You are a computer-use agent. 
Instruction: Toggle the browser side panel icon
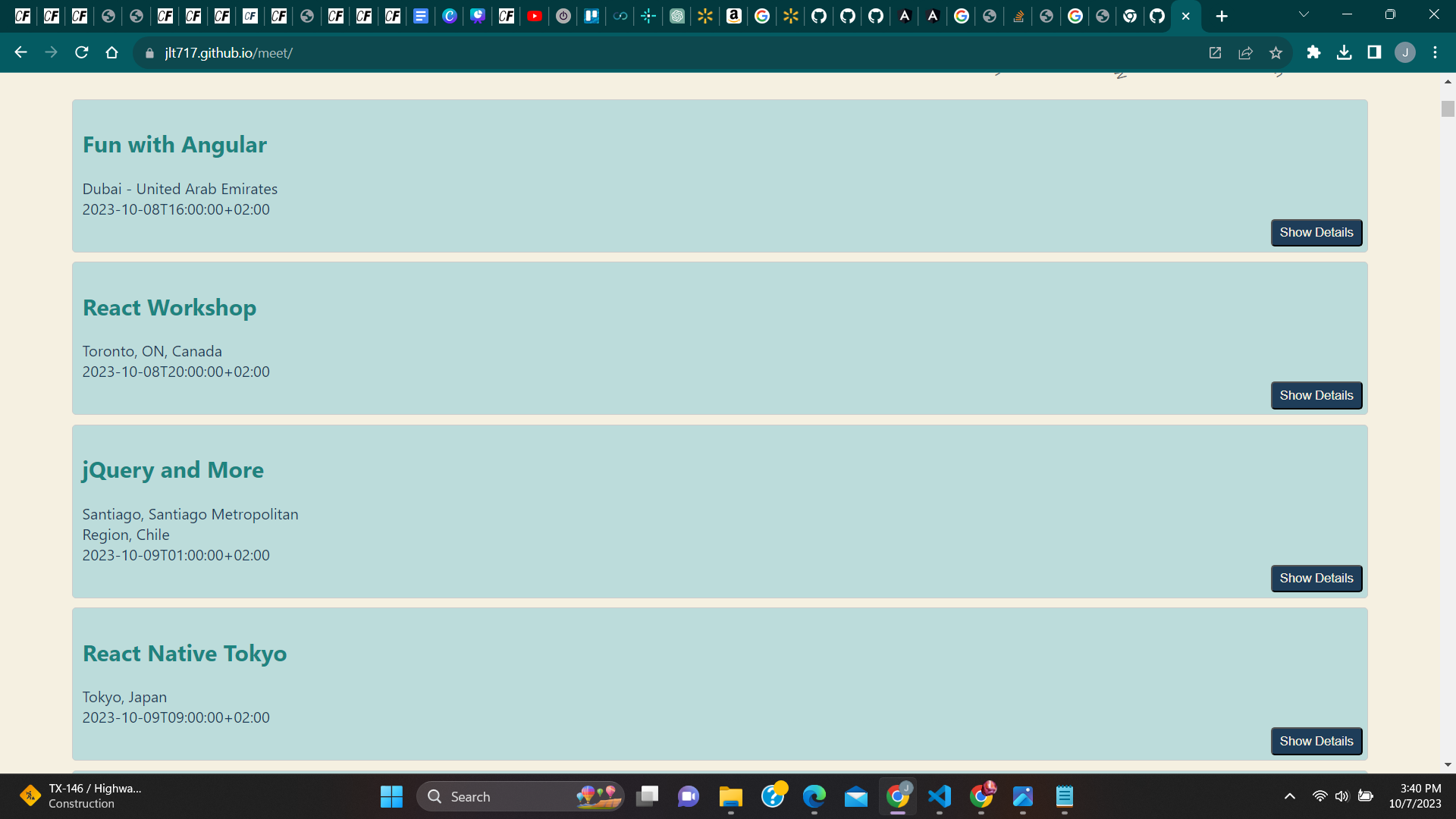click(x=1374, y=52)
